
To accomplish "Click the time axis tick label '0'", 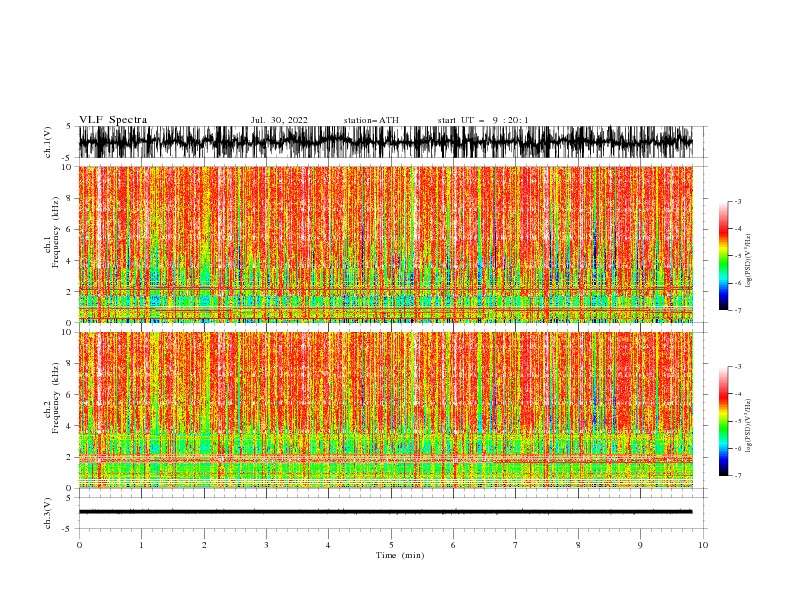I will [79, 545].
